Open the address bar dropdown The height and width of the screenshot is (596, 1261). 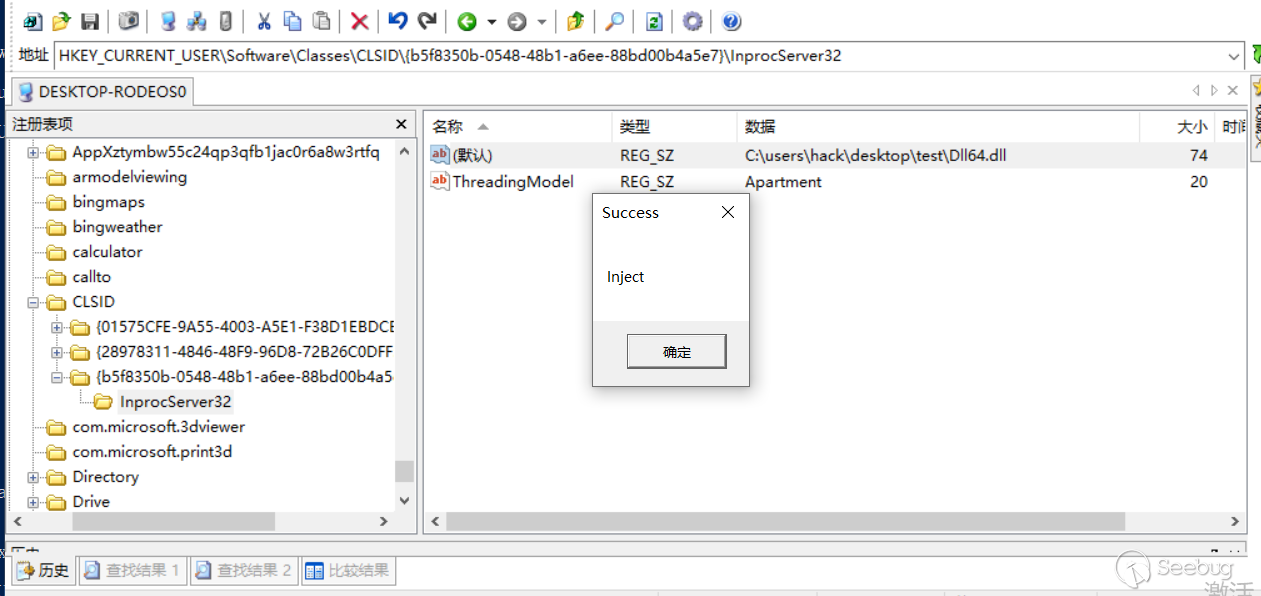tap(1234, 56)
